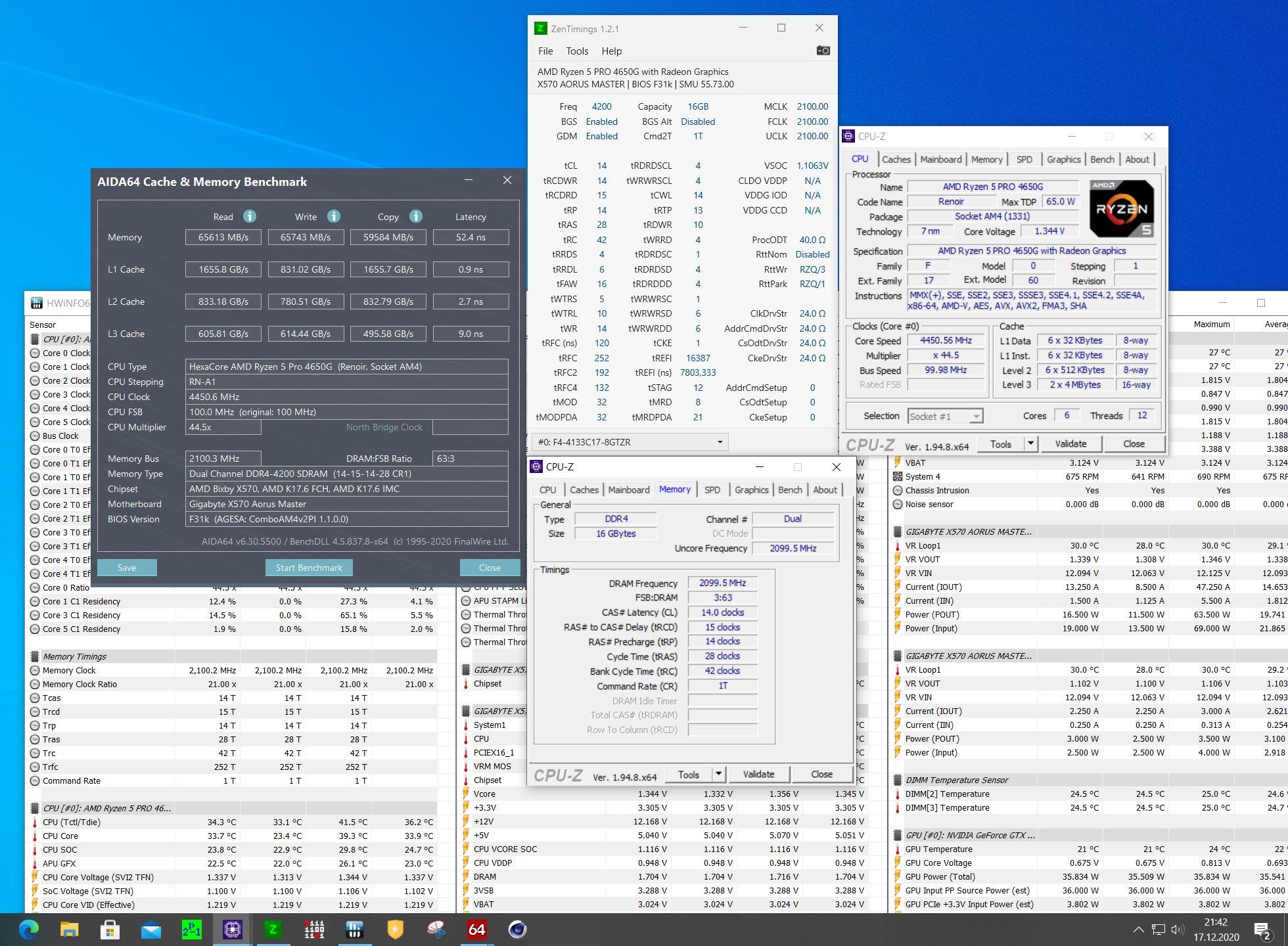
Task: Open File Explorer from the taskbar
Action: tap(69, 929)
